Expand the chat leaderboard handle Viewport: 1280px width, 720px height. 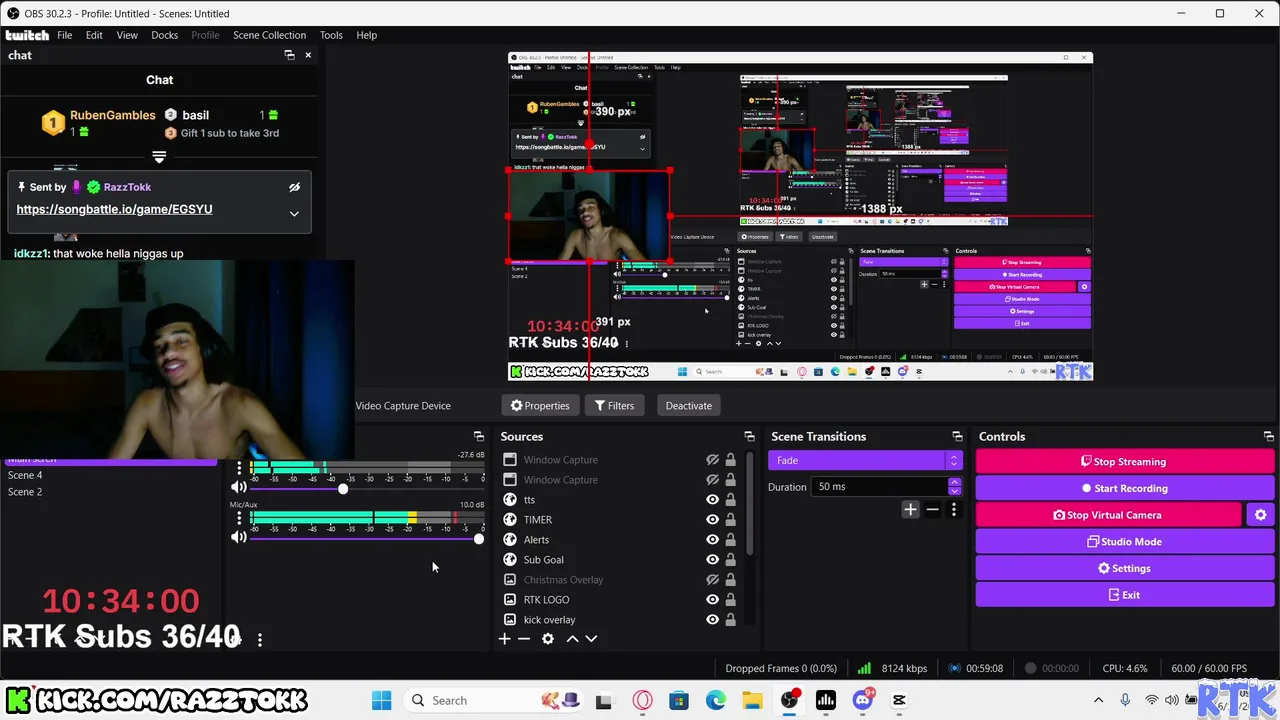coord(159,157)
